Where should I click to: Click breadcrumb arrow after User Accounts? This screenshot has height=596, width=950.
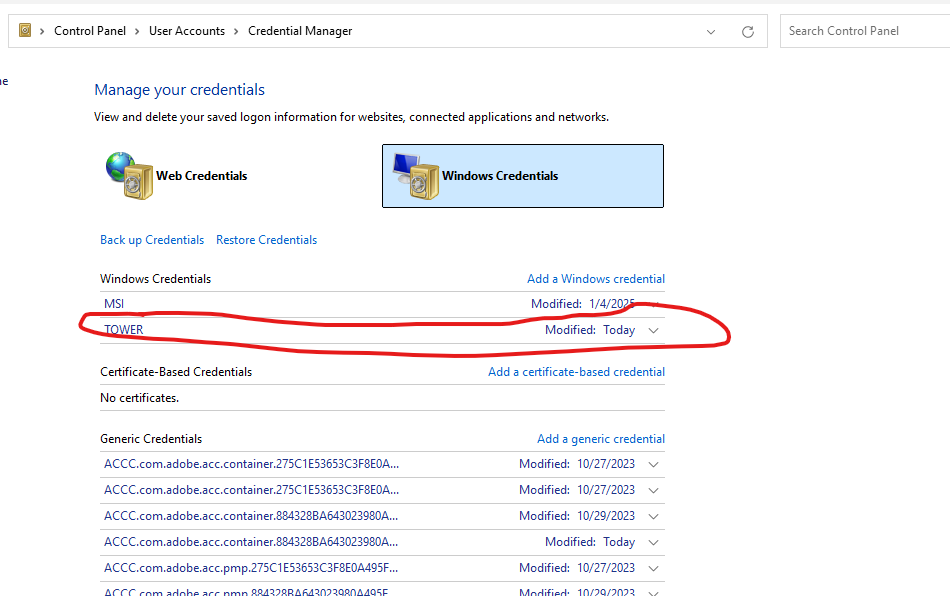click(236, 31)
